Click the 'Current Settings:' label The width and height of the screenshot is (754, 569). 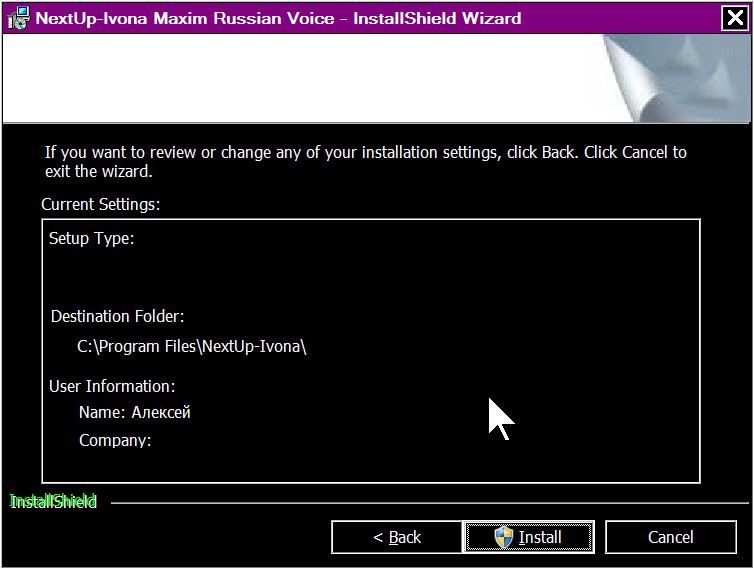(x=101, y=204)
